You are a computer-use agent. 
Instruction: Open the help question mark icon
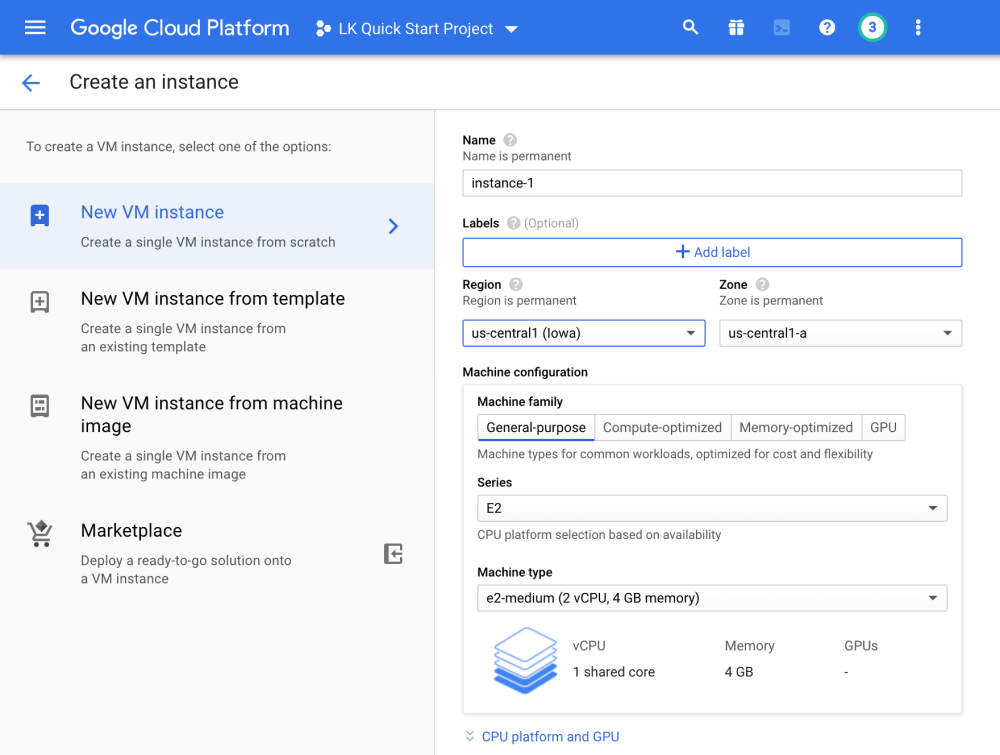(827, 28)
